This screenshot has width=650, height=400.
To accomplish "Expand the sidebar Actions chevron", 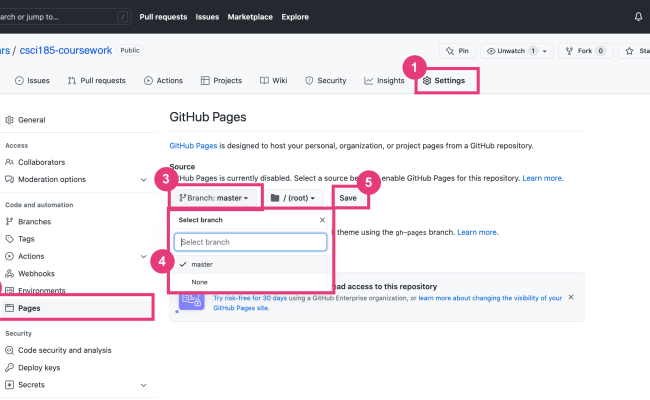I will tap(143, 256).
